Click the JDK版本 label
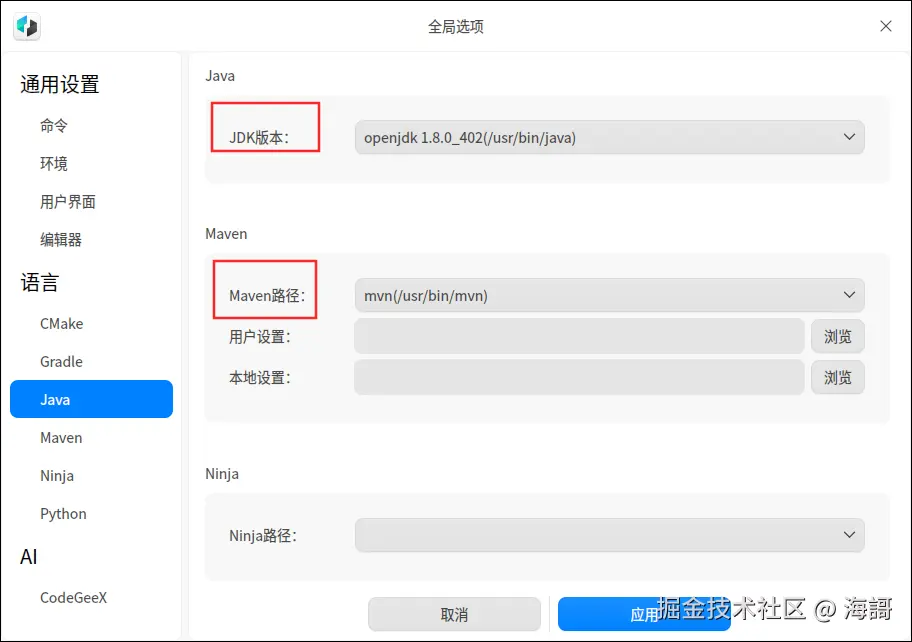Screen dimensions: 912x642 [x=259, y=138]
